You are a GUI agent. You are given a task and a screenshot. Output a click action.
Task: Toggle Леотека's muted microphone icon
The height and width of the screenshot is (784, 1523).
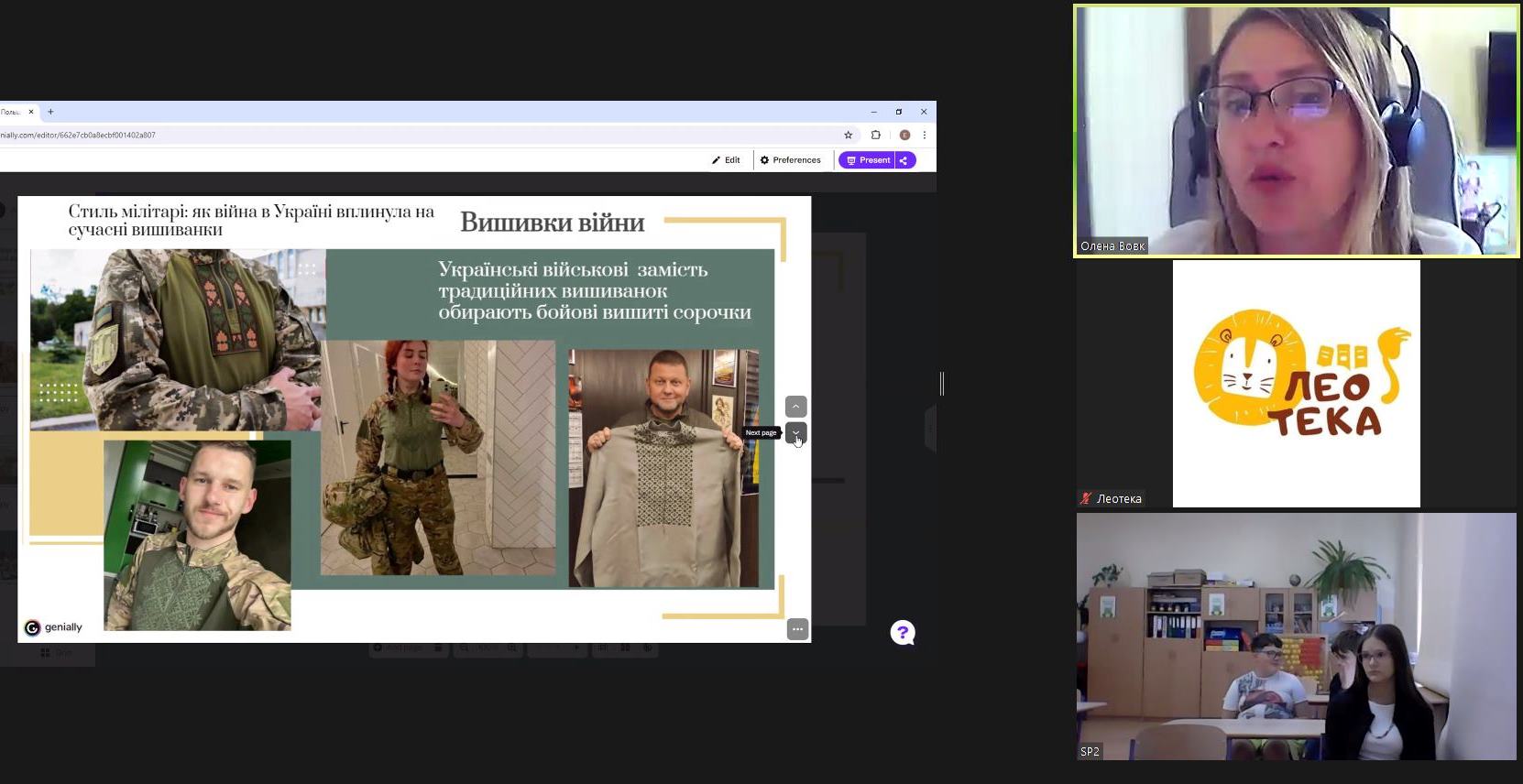pyautogui.click(x=1086, y=499)
